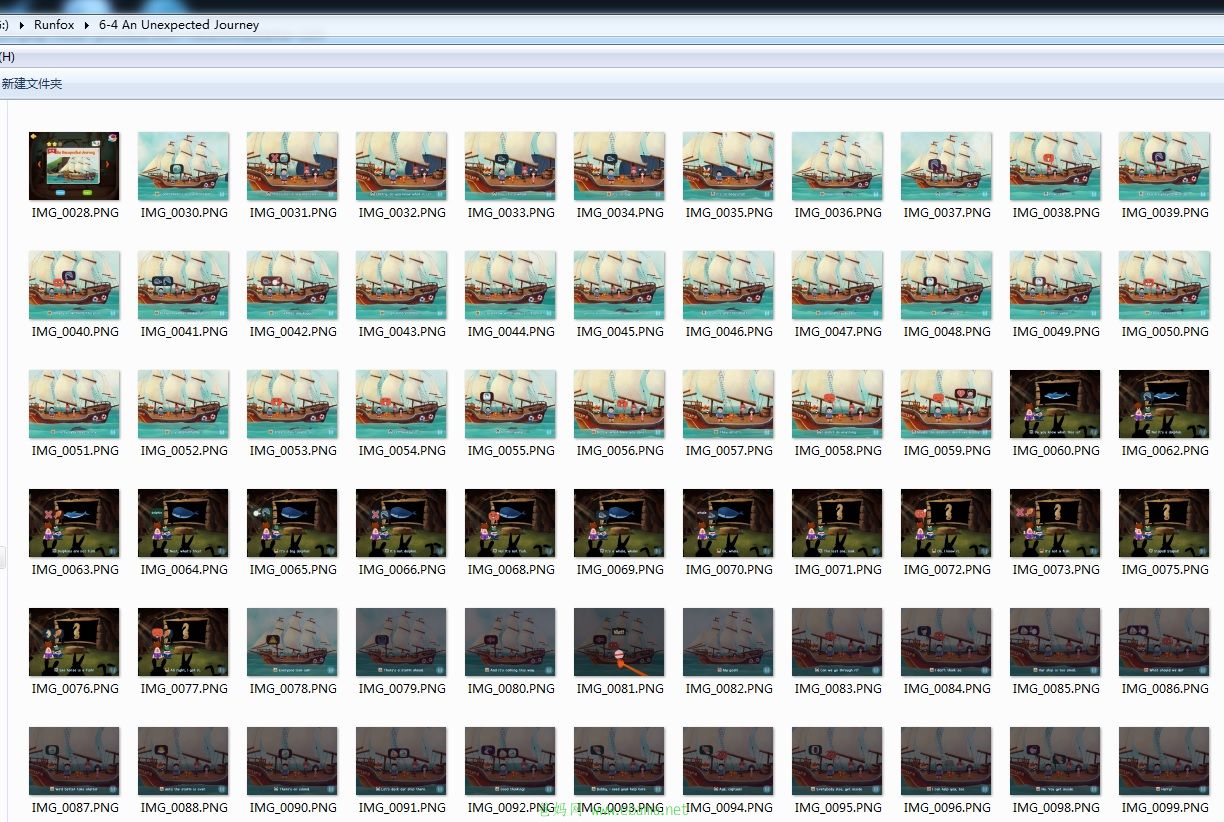
Task: Select the IMG_0057.PNG thumbnail image
Action: [x=728, y=404]
